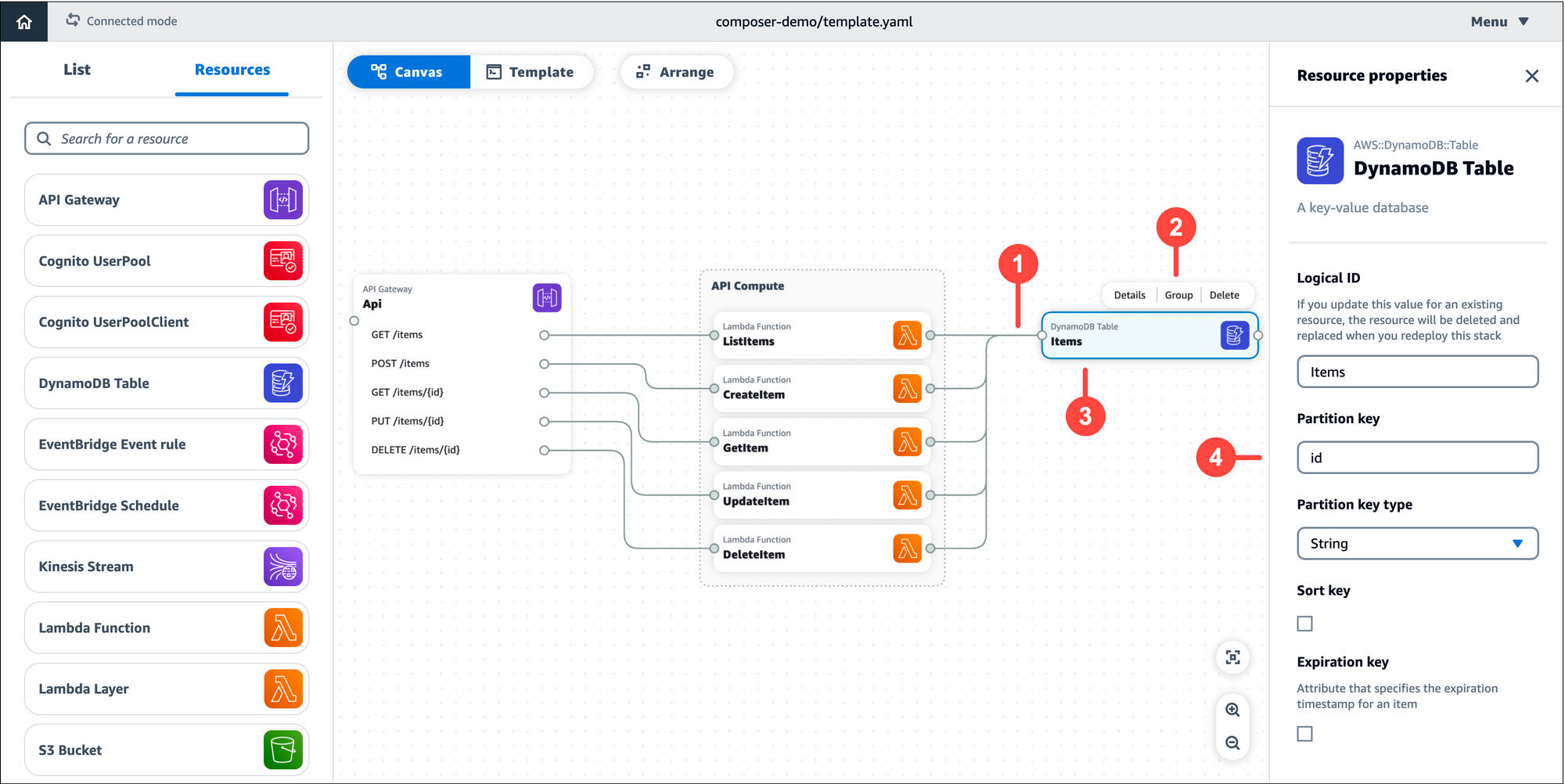The height and width of the screenshot is (784, 1565).
Task: Click Delete on the Items table toolbar
Action: (1224, 295)
